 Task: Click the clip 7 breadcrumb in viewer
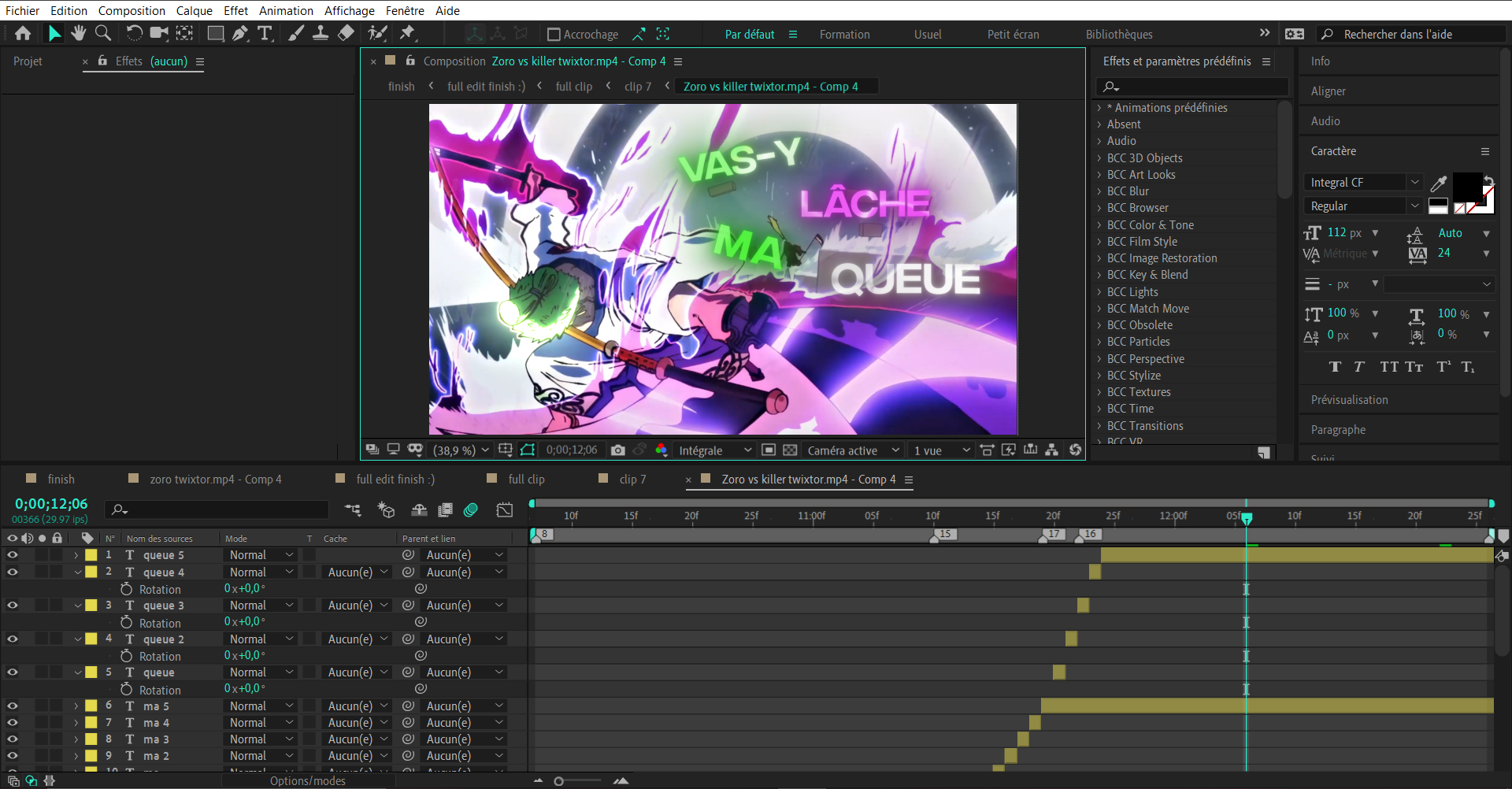637,87
